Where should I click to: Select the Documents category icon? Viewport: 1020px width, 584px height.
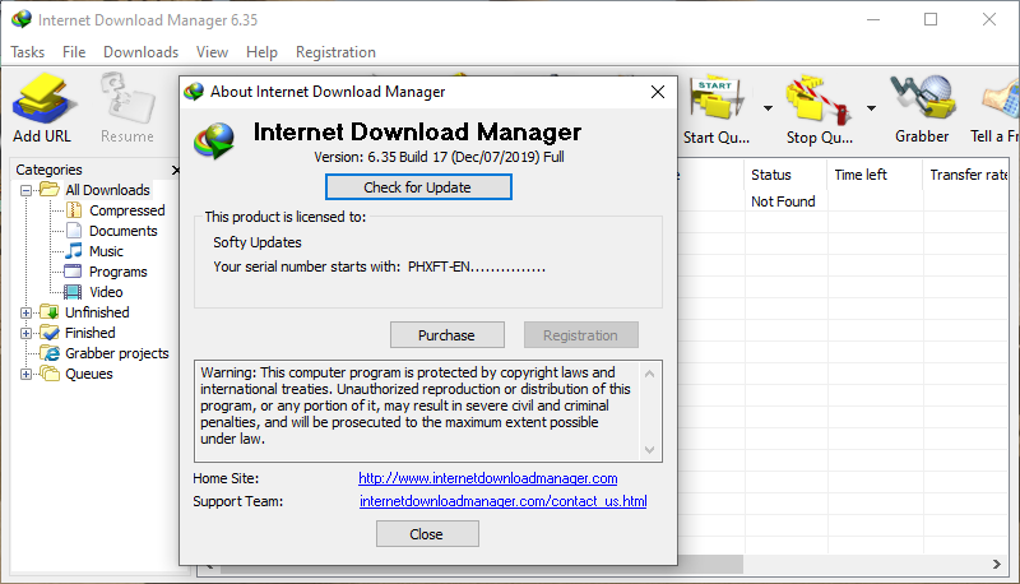point(74,231)
